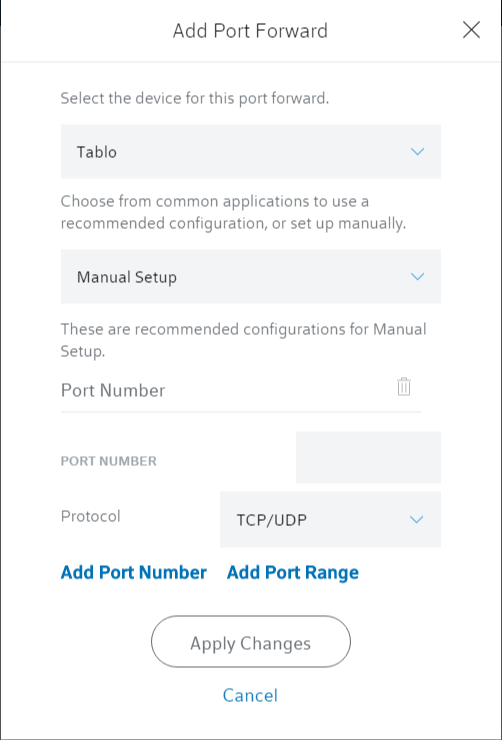Cancel the port forward setup
This screenshot has width=502, height=740.
[250, 695]
